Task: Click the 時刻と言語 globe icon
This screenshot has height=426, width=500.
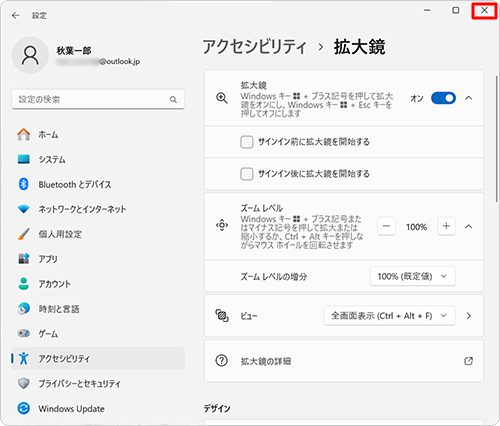Action: tap(23, 309)
